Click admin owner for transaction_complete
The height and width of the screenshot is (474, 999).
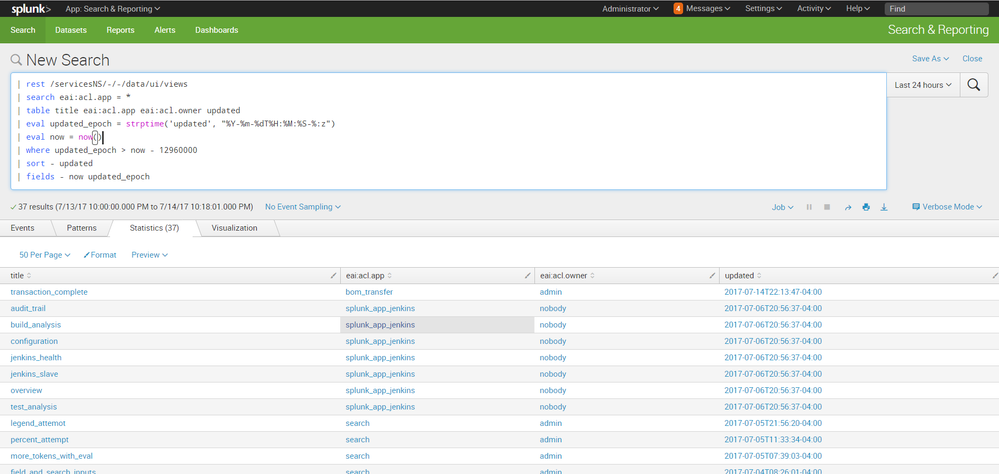(x=551, y=292)
